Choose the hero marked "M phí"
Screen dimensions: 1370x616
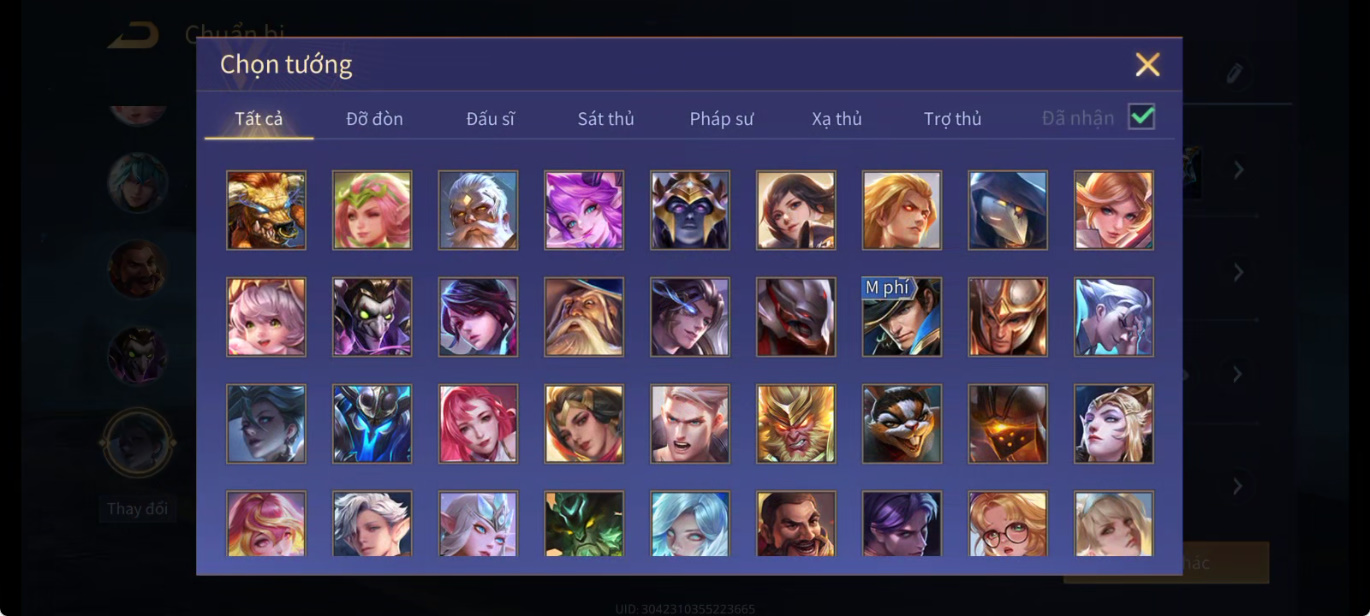(x=902, y=317)
